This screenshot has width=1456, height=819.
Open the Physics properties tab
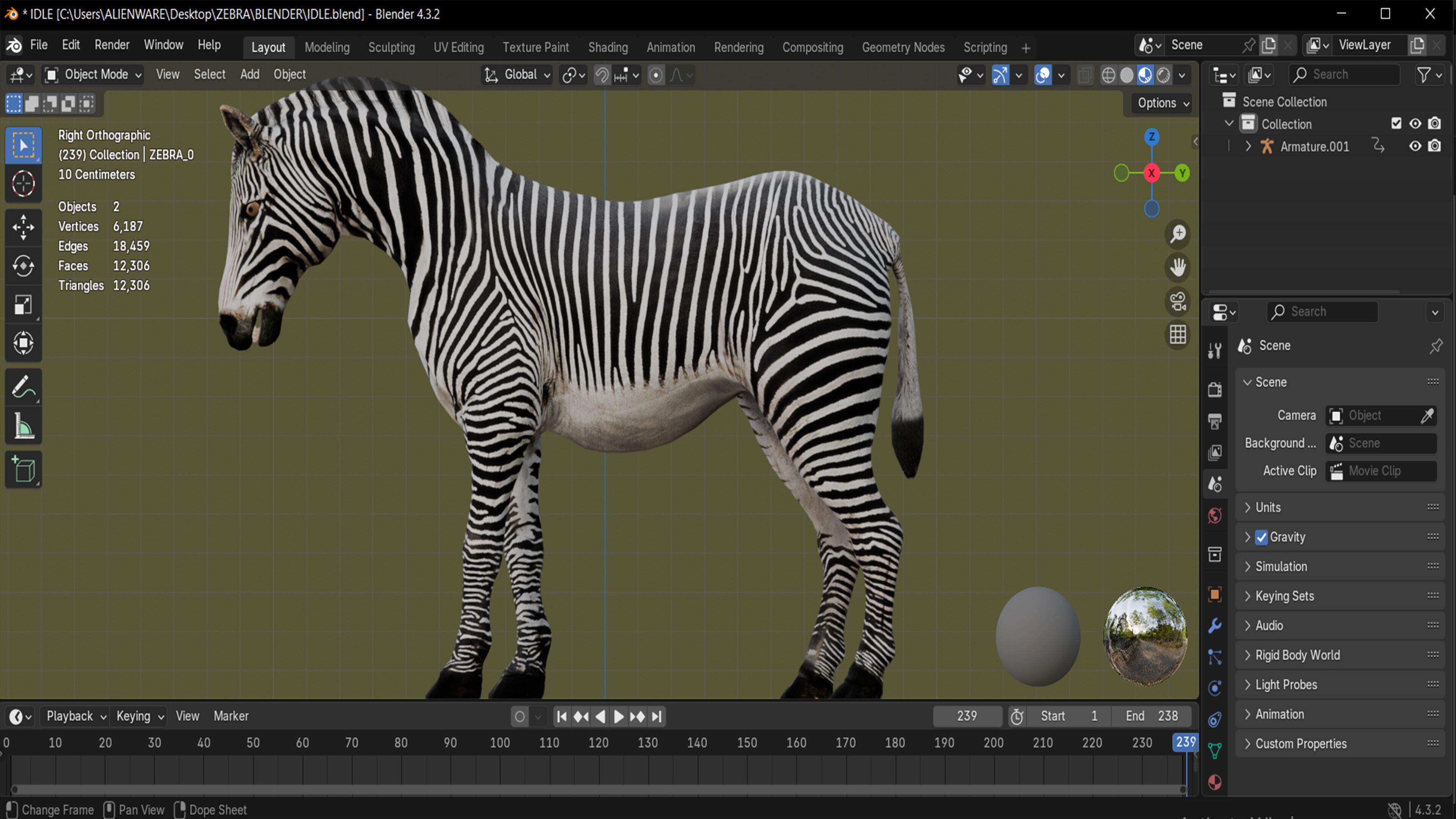click(x=1214, y=688)
